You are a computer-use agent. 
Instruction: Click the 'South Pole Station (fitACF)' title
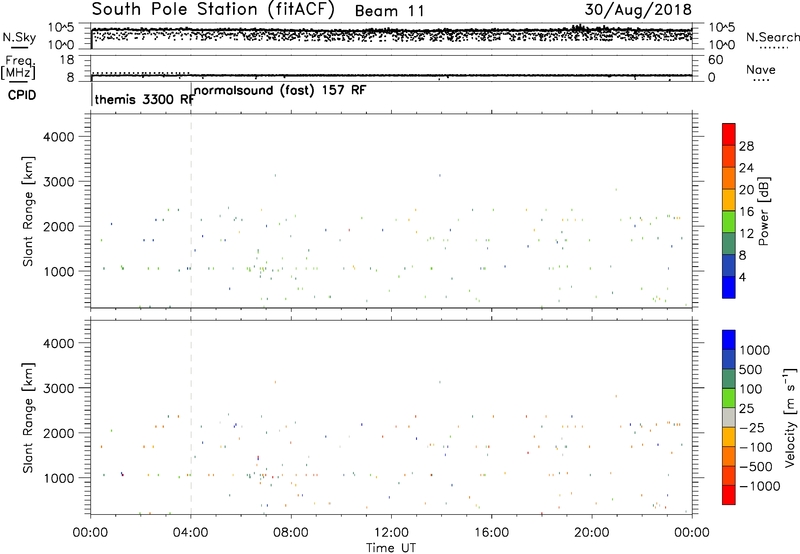coord(213,10)
